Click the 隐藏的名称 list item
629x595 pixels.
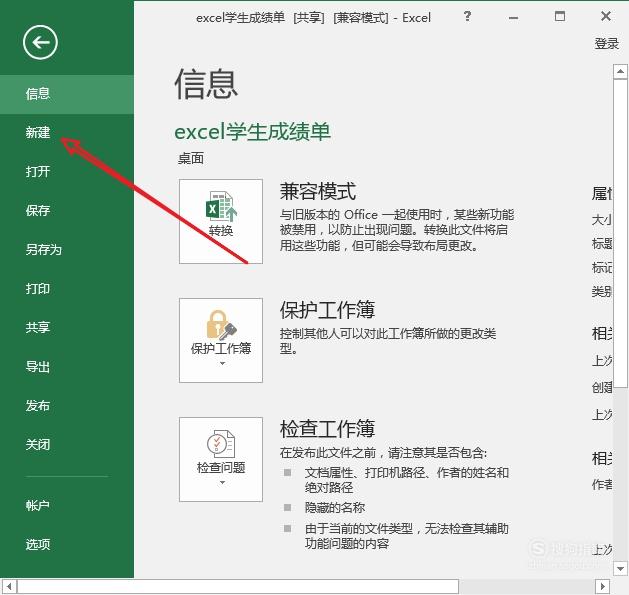tap(335, 508)
